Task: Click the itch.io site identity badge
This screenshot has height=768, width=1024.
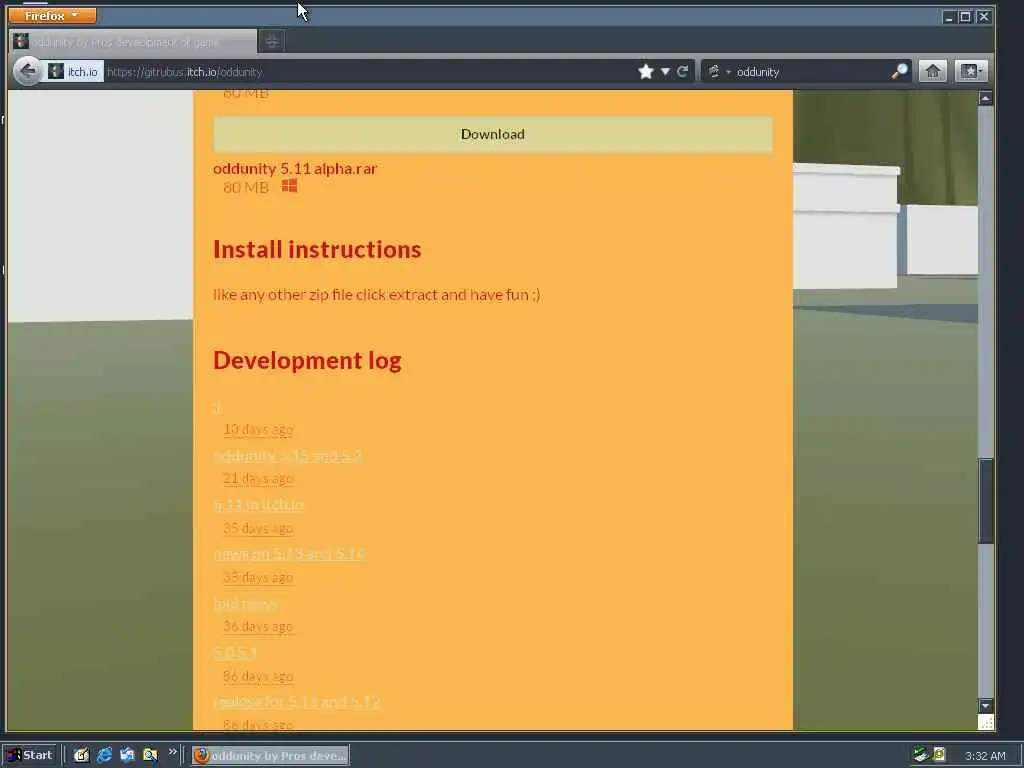Action: pyautogui.click(x=74, y=71)
